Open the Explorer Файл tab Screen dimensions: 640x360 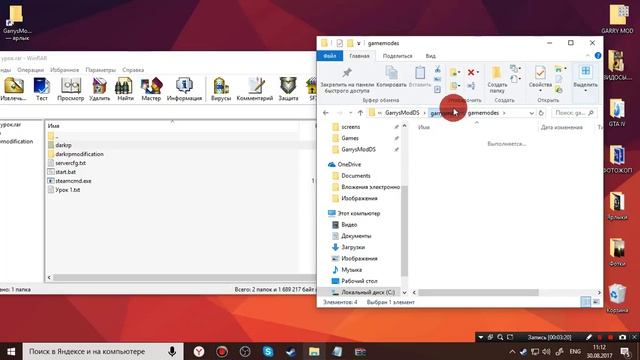[x=330, y=56]
